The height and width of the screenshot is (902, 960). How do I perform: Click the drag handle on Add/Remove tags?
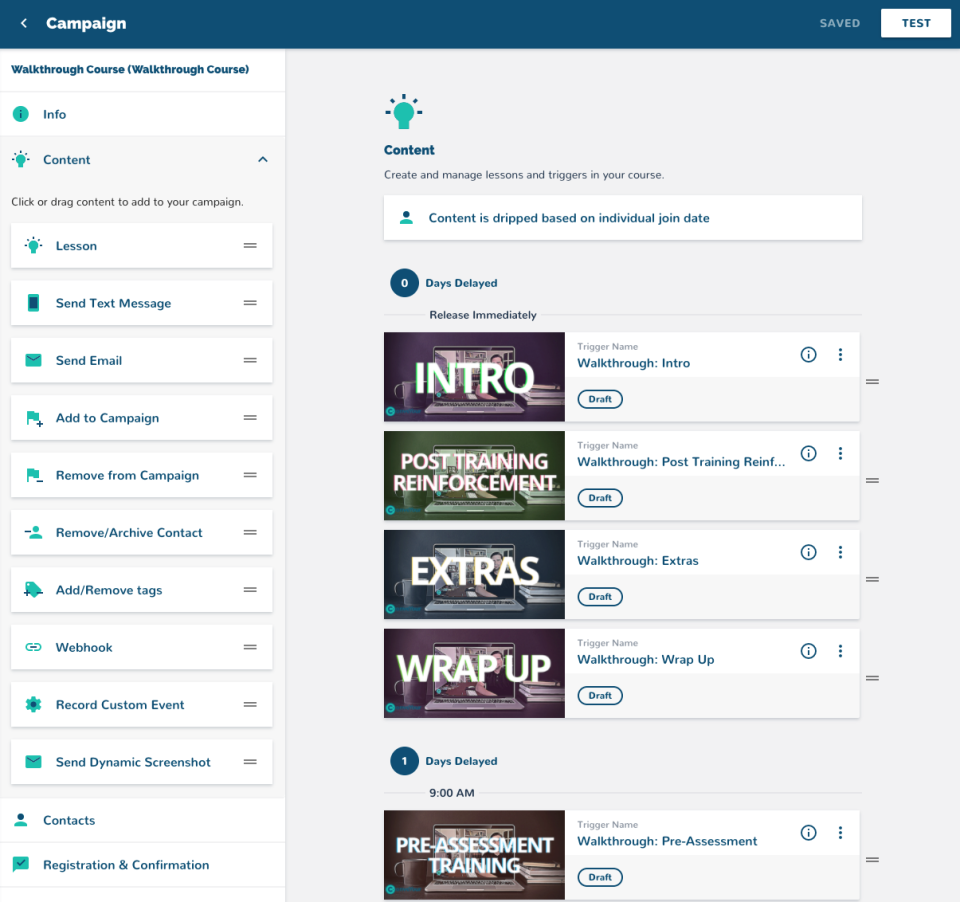(250, 590)
